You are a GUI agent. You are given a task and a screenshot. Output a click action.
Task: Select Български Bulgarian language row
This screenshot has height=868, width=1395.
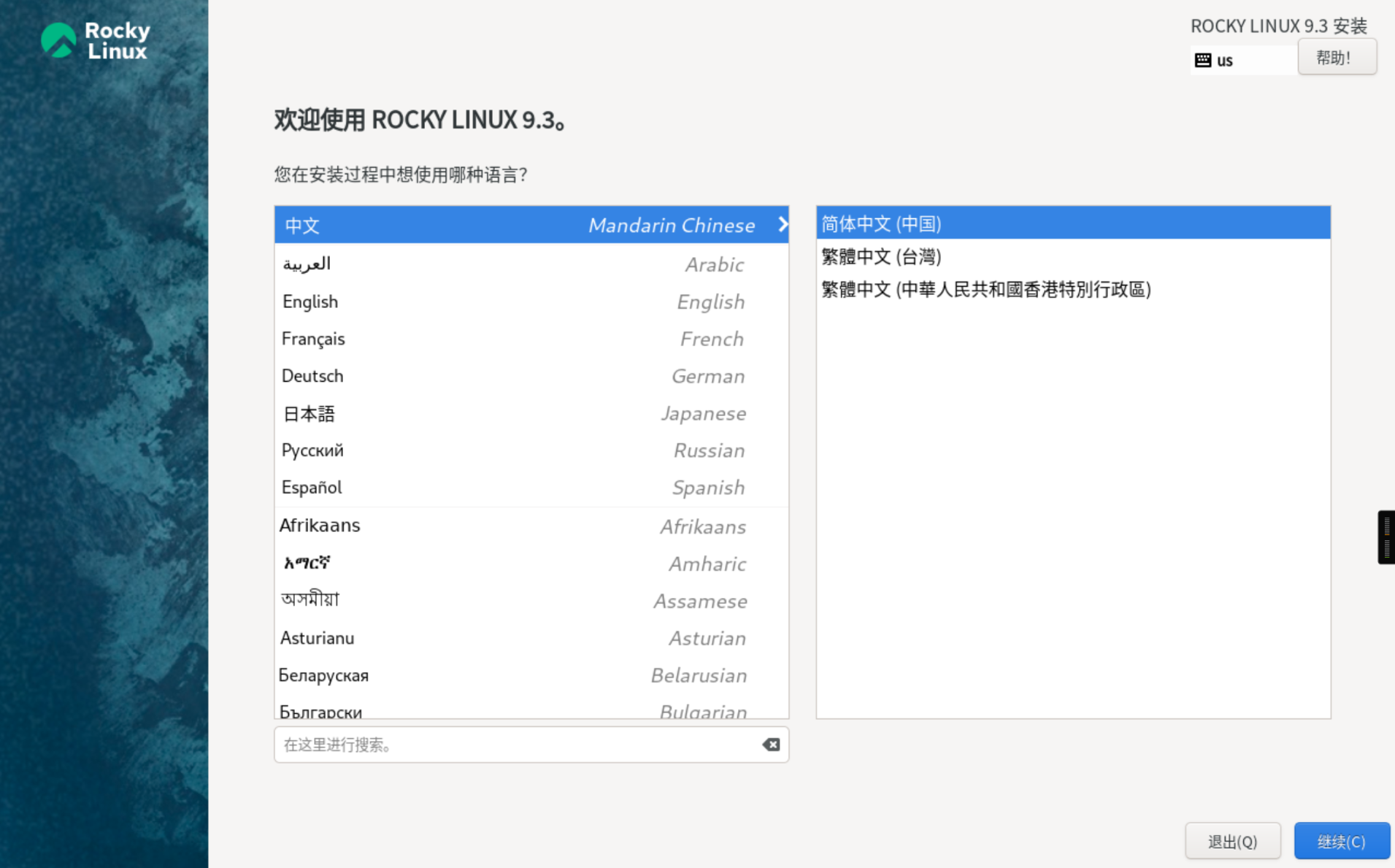(x=531, y=708)
